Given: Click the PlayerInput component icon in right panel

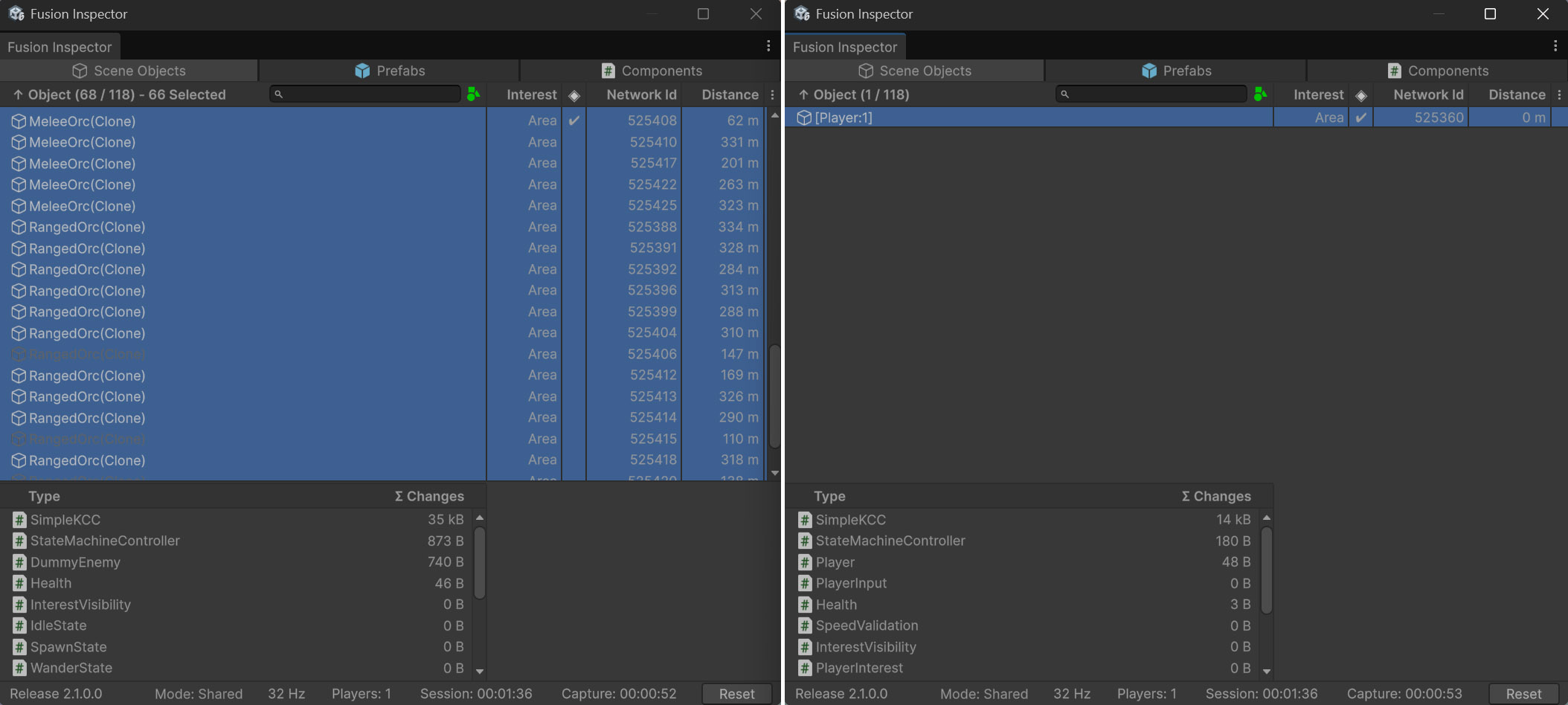Looking at the screenshot, I should pyautogui.click(x=804, y=584).
